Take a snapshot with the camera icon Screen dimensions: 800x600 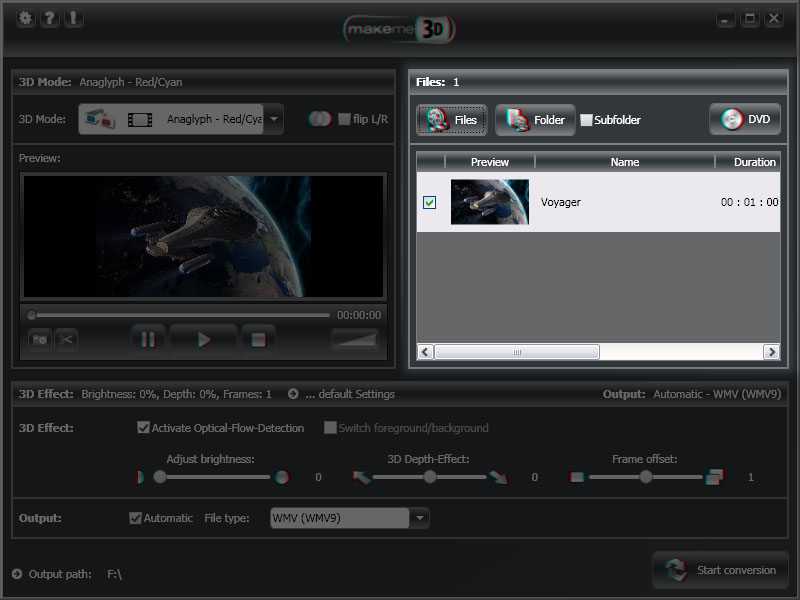40,340
